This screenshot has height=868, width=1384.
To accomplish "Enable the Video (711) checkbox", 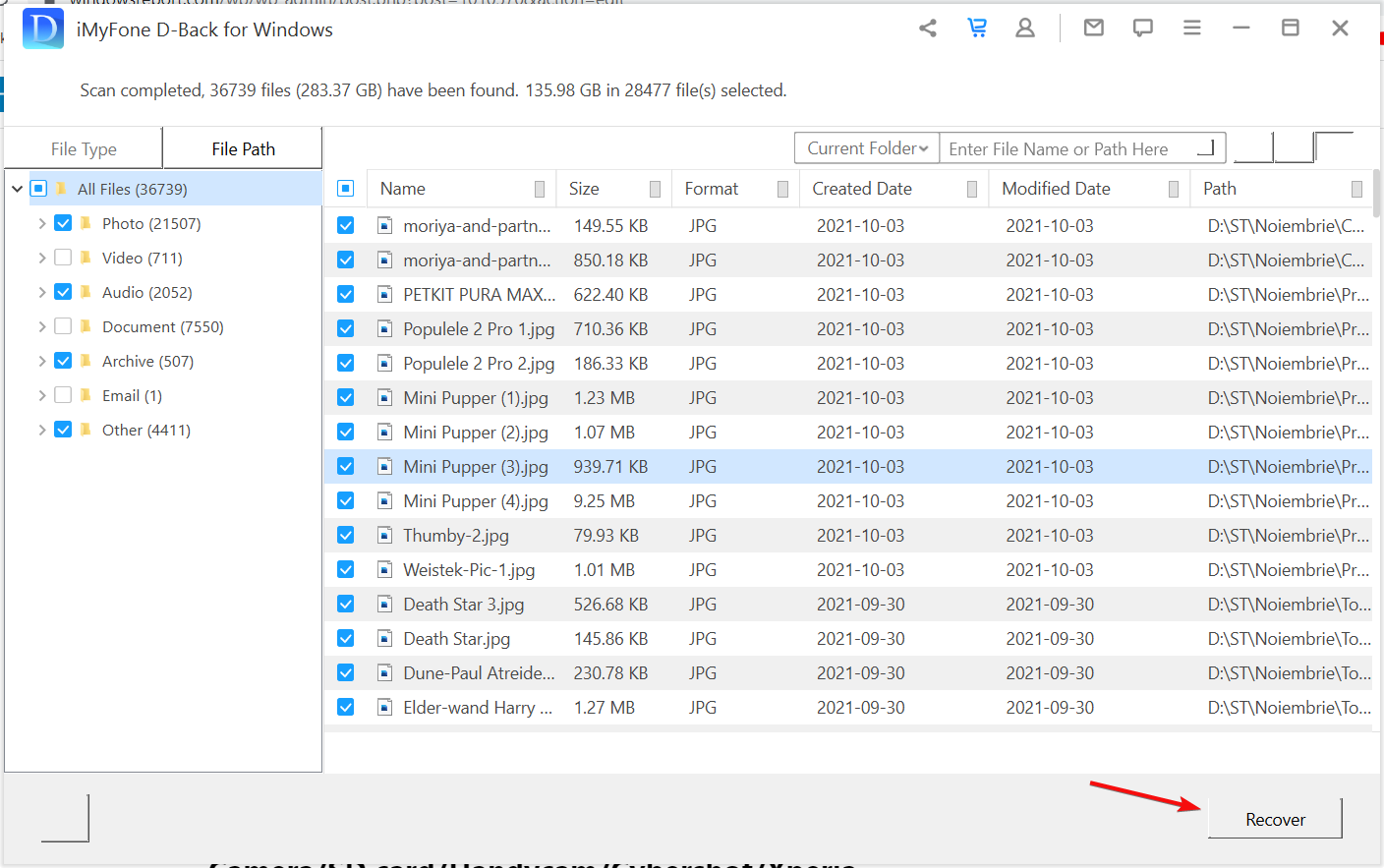I will click(63, 258).
